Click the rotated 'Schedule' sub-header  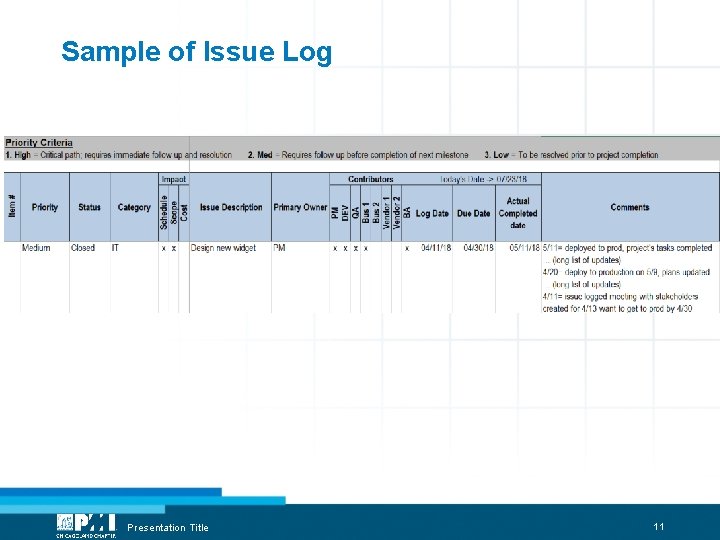click(x=163, y=212)
